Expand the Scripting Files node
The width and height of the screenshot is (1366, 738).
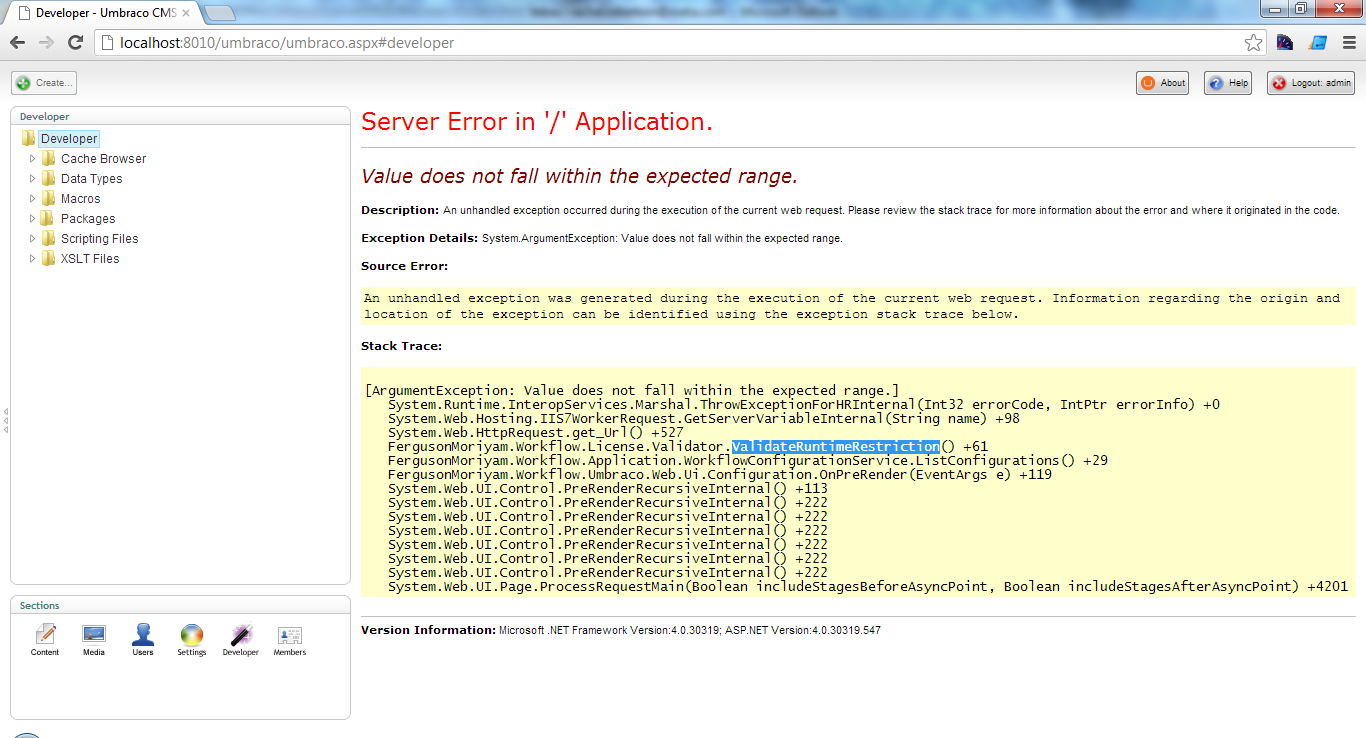(x=32, y=239)
